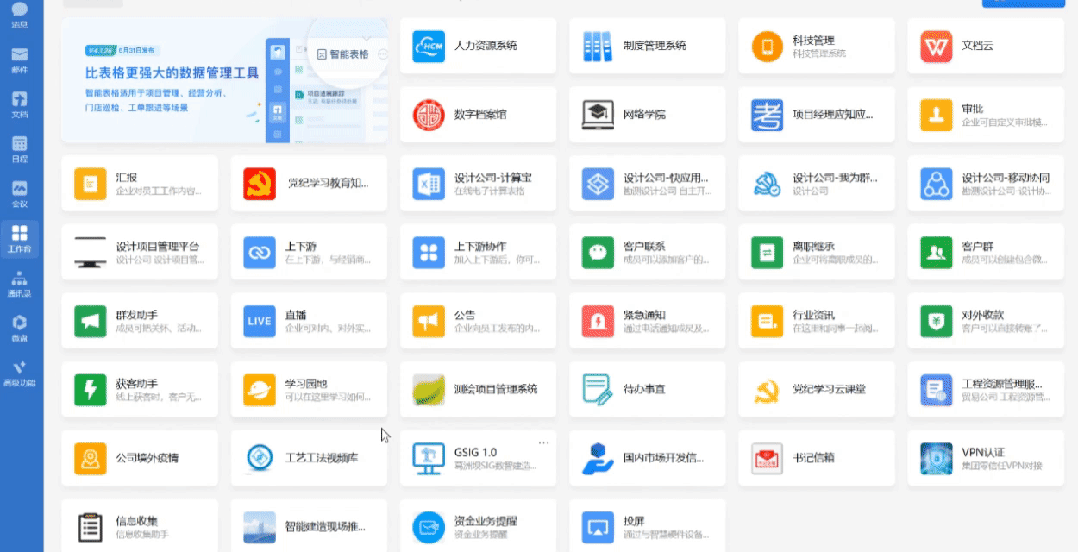Open more options on GSIG 1.0 card

(x=544, y=442)
